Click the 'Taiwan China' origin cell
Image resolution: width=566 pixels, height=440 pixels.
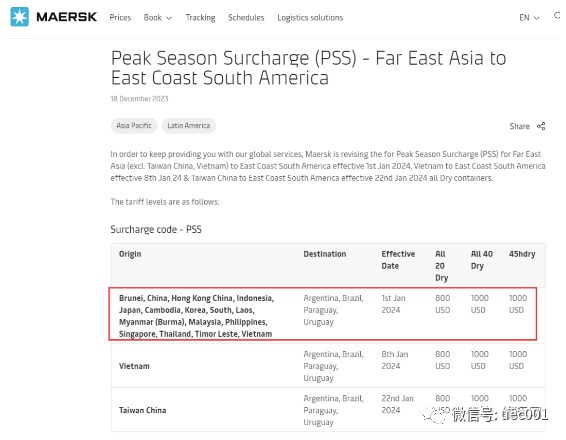coord(143,410)
